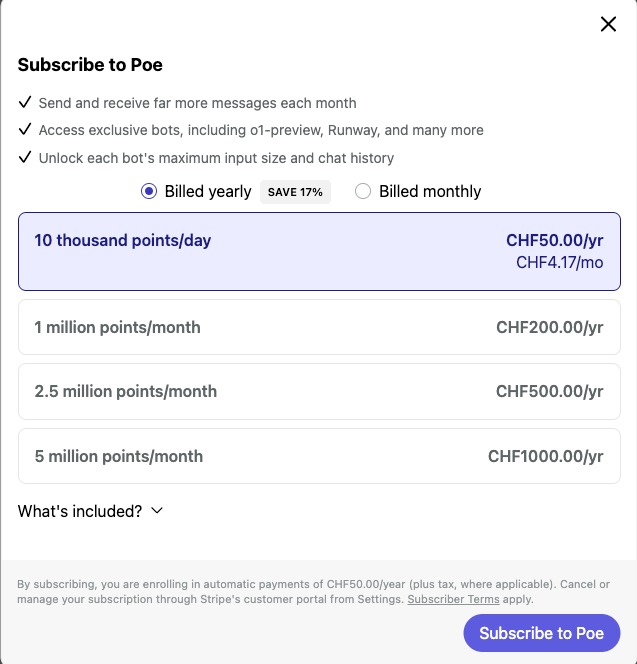Click the chevron arrow after "What's included?"
The width and height of the screenshot is (637, 664).
(156, 511)
